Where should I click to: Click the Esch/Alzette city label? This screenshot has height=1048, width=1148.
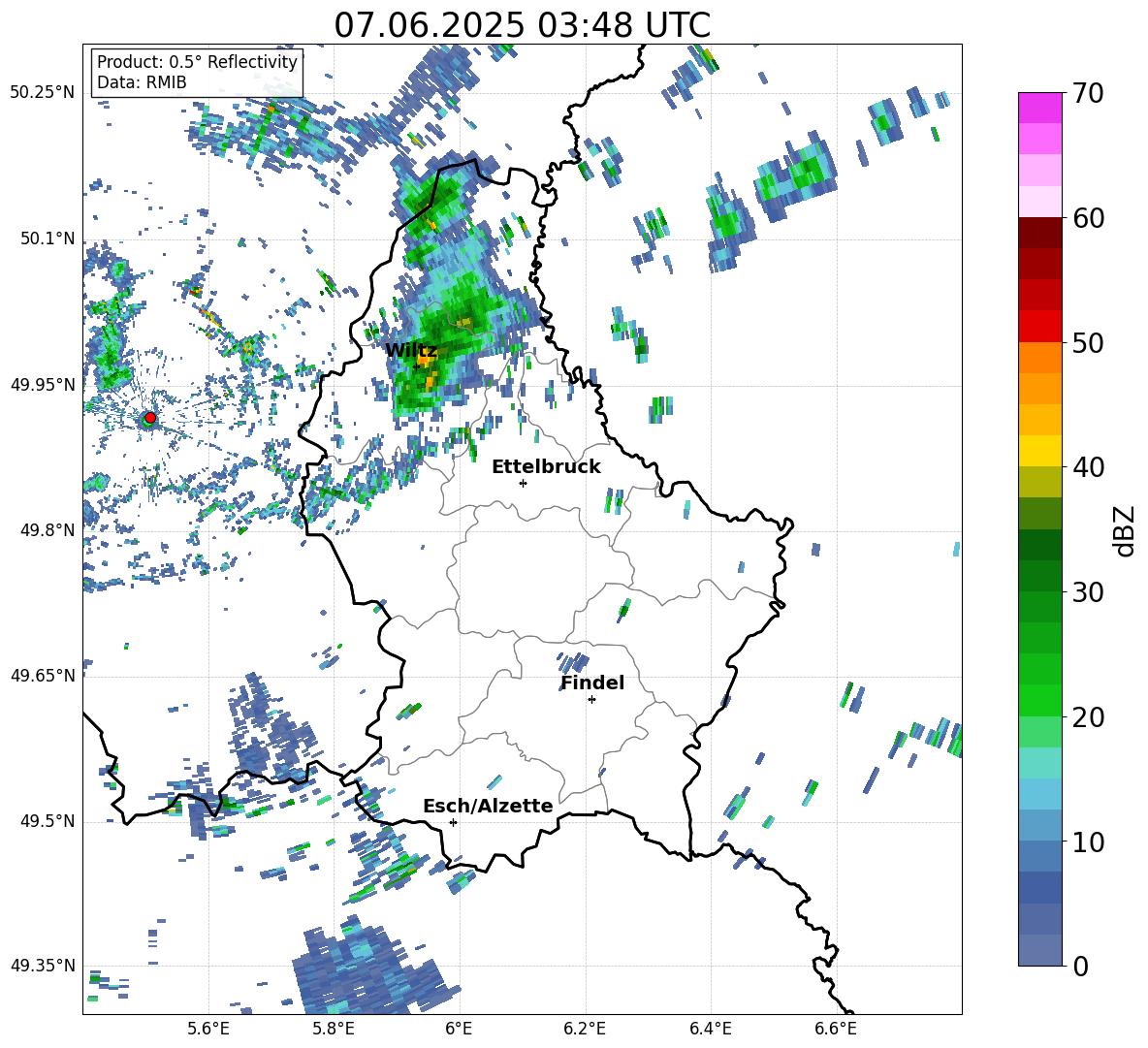tap(488, 807)
